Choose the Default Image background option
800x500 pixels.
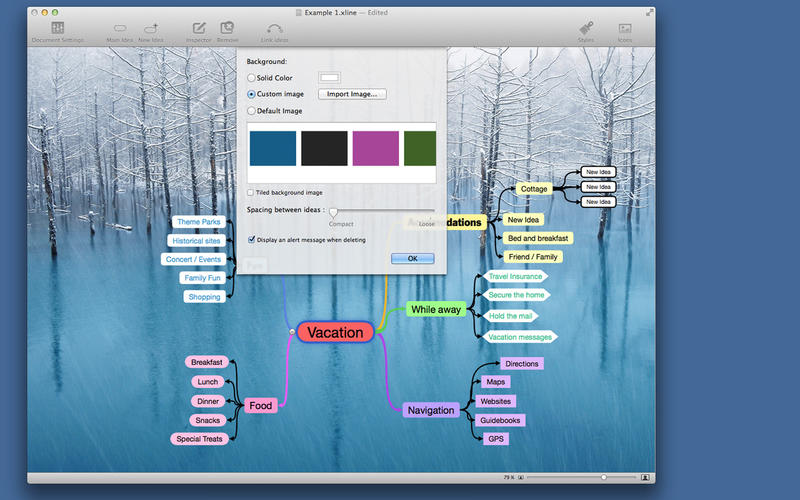pos(251,111)
